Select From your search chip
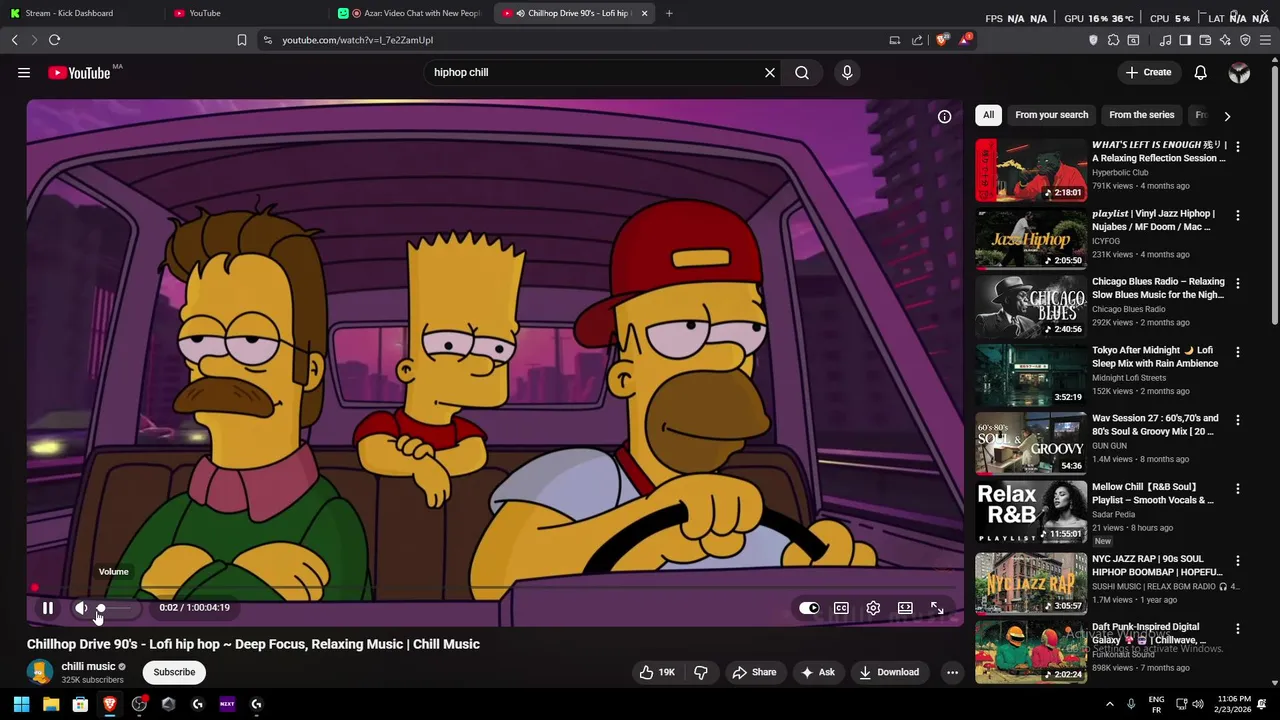The width and height of the screenshot is (1280, 720). 1051,115
